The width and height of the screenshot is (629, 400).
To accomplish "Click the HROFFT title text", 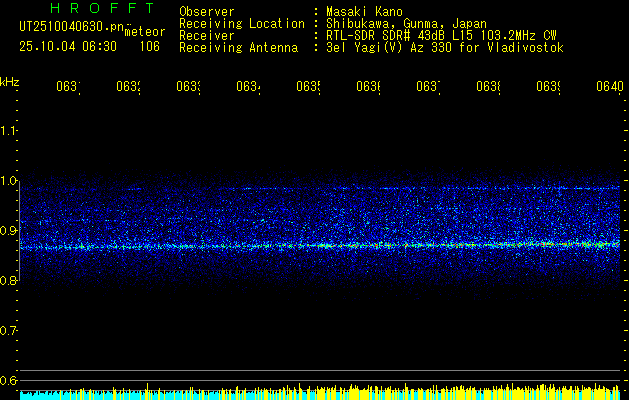I will pyautogui.click(x=103, y=8).
